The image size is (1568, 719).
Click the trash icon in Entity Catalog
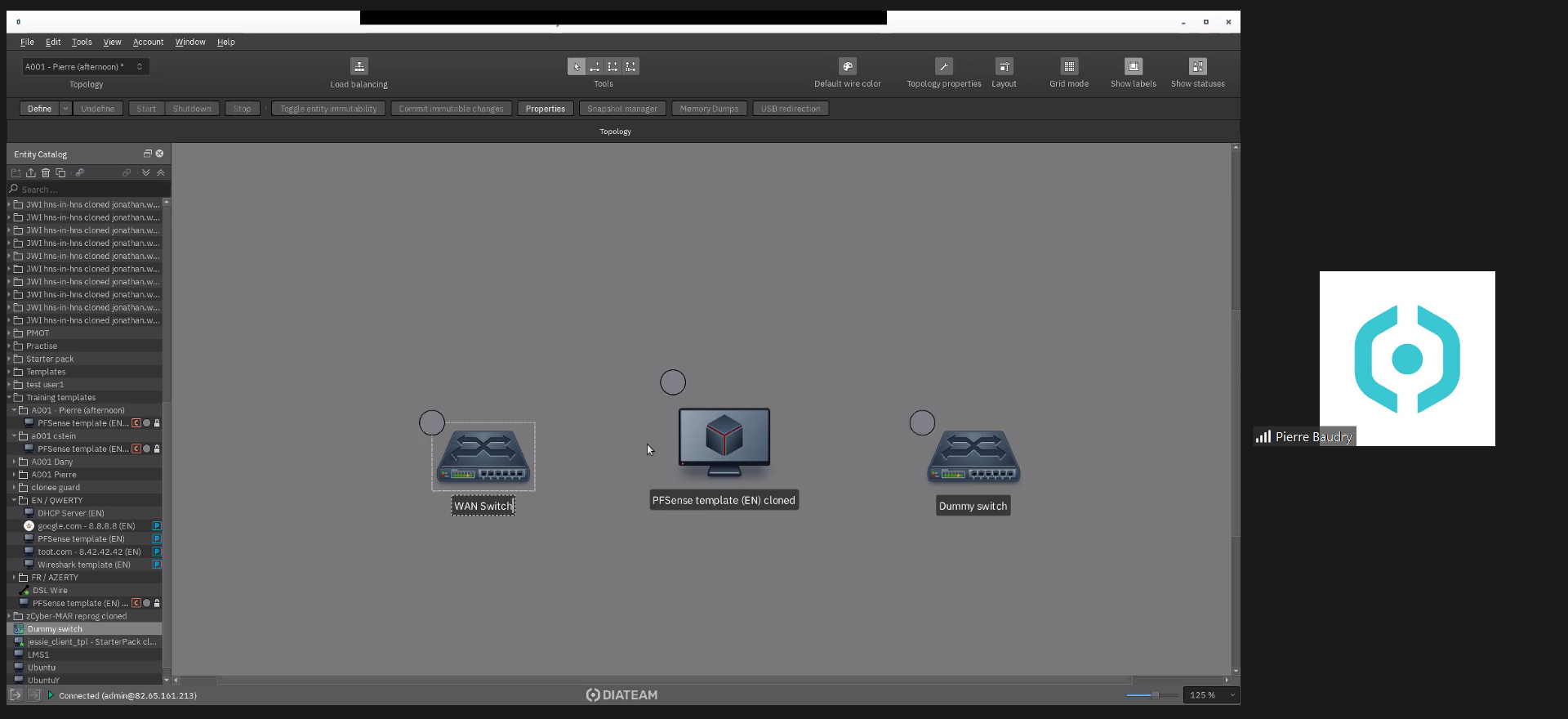pyautogui.click(x=46, y=173)
